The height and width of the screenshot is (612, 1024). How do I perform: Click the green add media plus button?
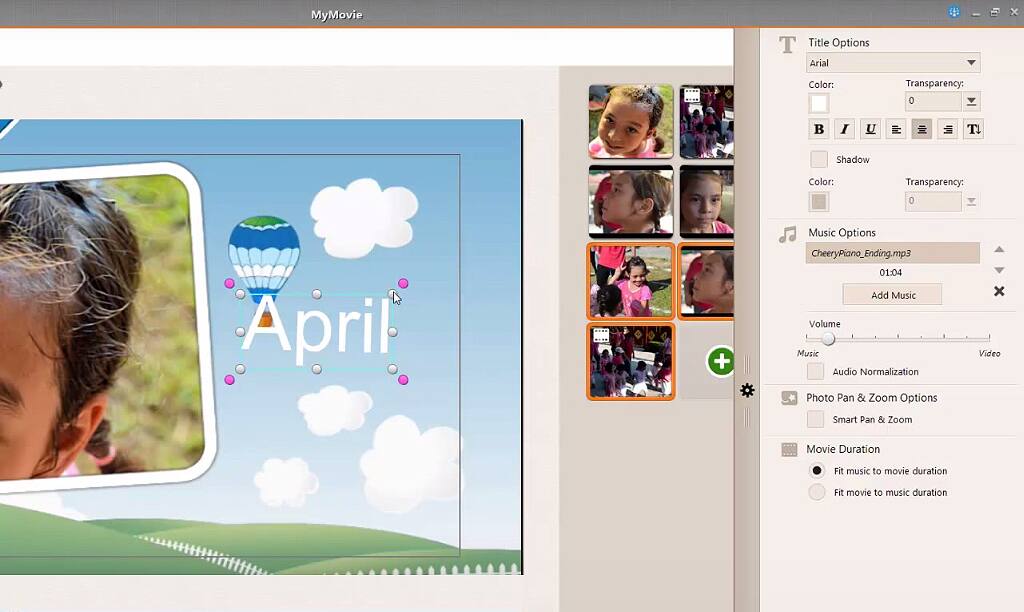[721, 361]
